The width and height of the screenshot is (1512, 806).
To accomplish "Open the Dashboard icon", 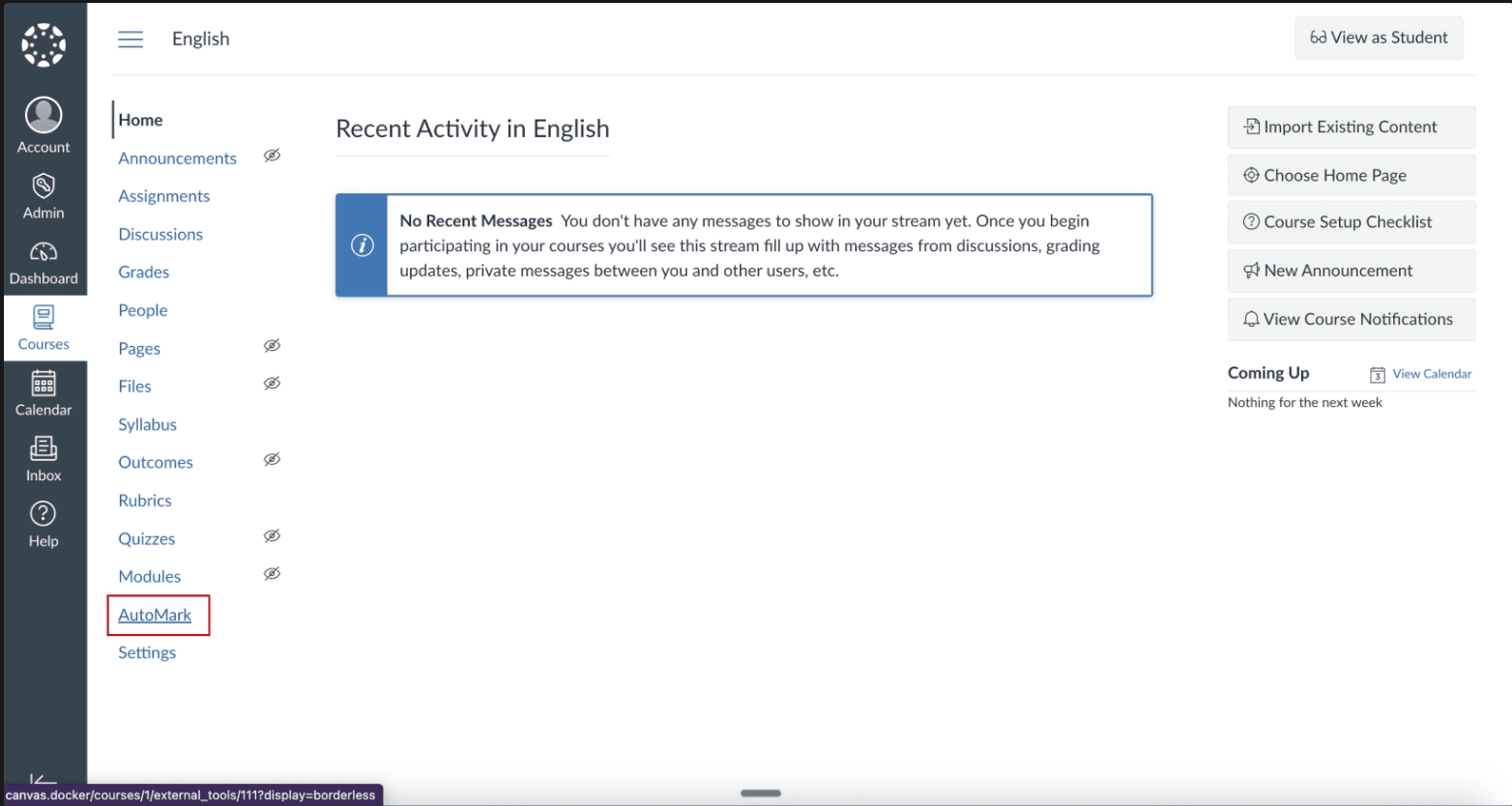I will tap(44, 262).
